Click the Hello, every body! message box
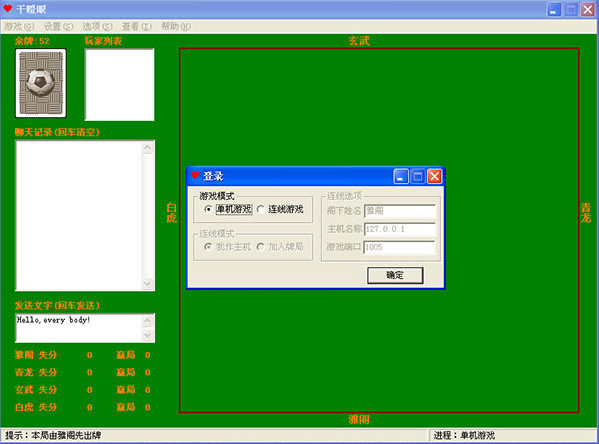The width and height of the screenshot is (599, 444). coord(79,328)
